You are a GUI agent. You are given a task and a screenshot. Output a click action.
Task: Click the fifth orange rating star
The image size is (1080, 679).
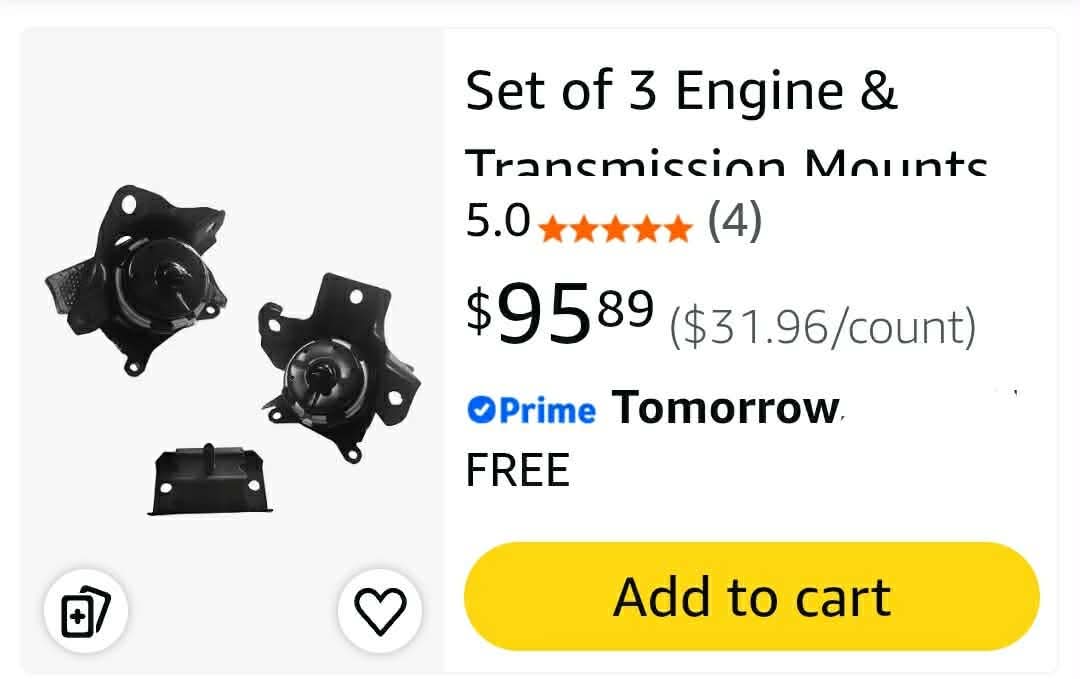click(678, 229)
